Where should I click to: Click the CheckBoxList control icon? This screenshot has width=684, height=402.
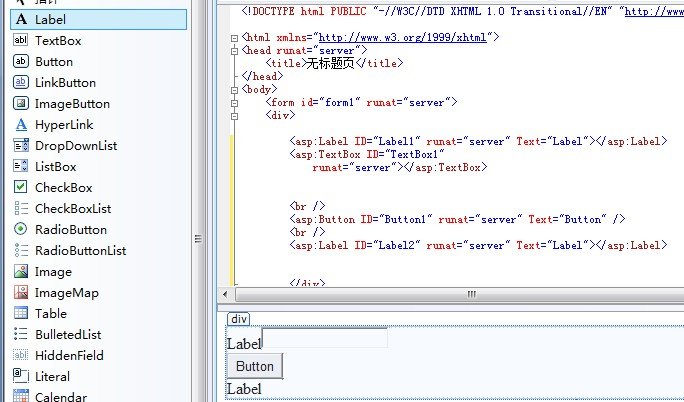[21, 208]
